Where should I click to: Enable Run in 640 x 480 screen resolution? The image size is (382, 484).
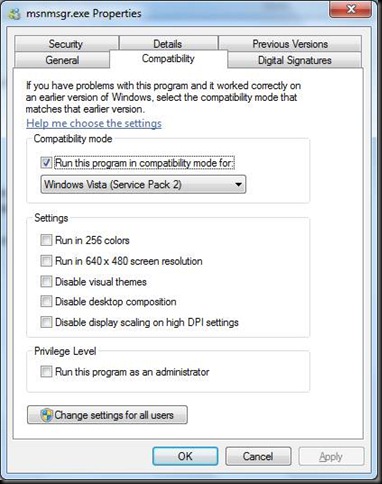(46, 261)
